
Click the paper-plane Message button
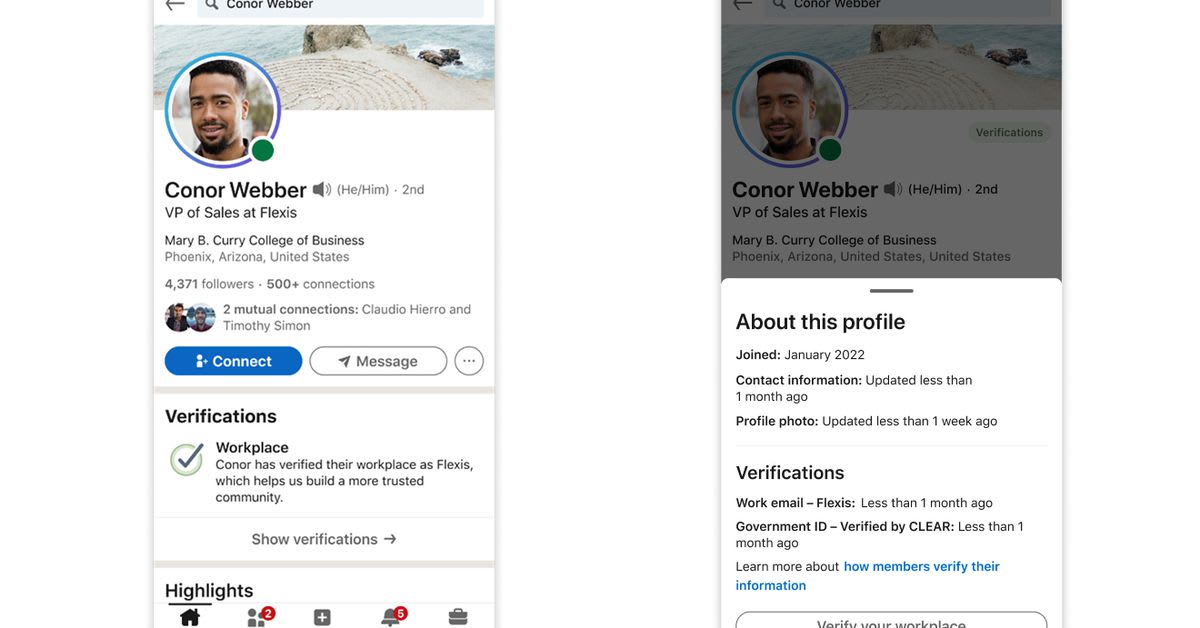378,361
